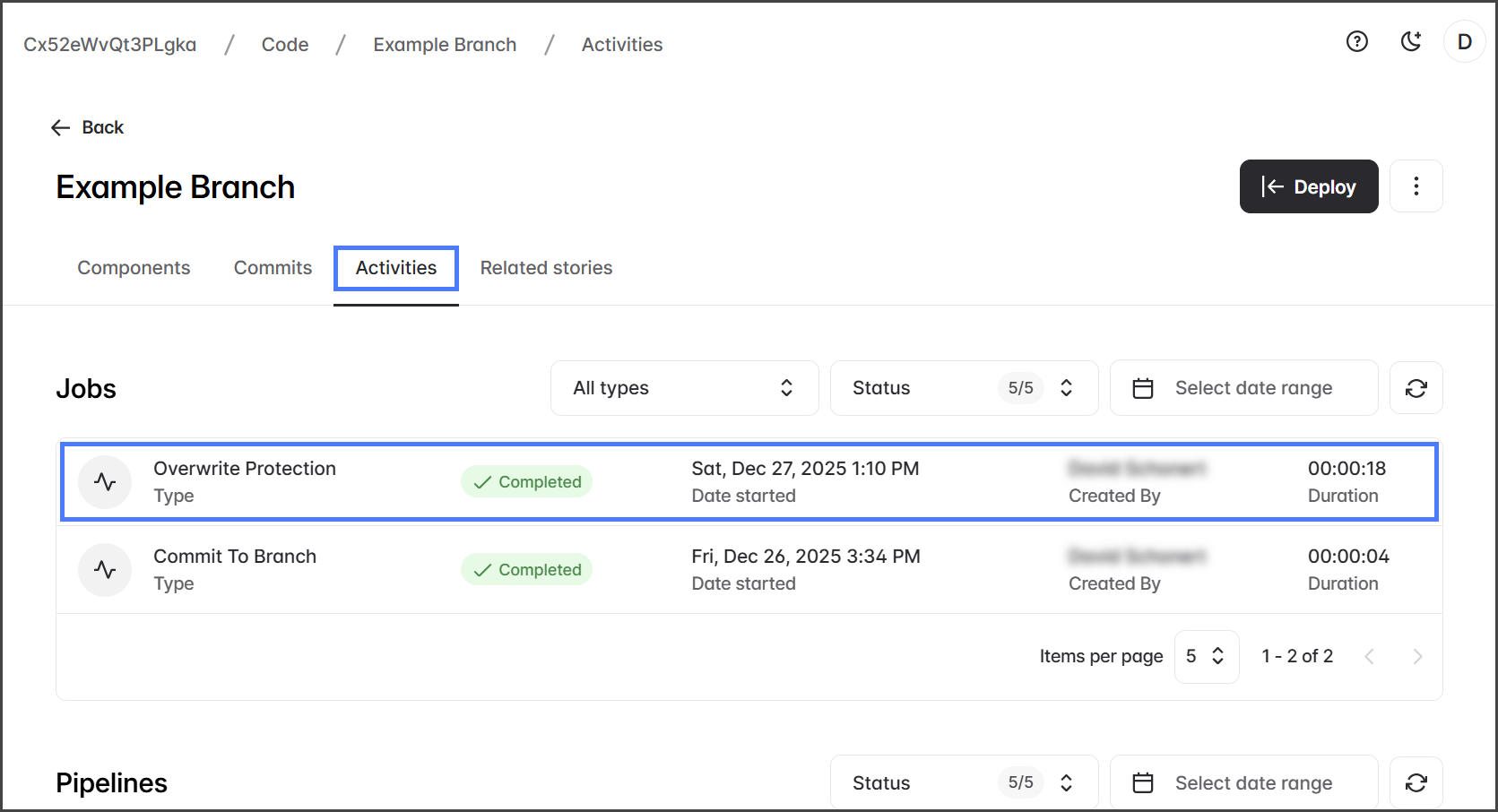
Task: Expand the All types dropdown in Jobs
Action: 684,388
